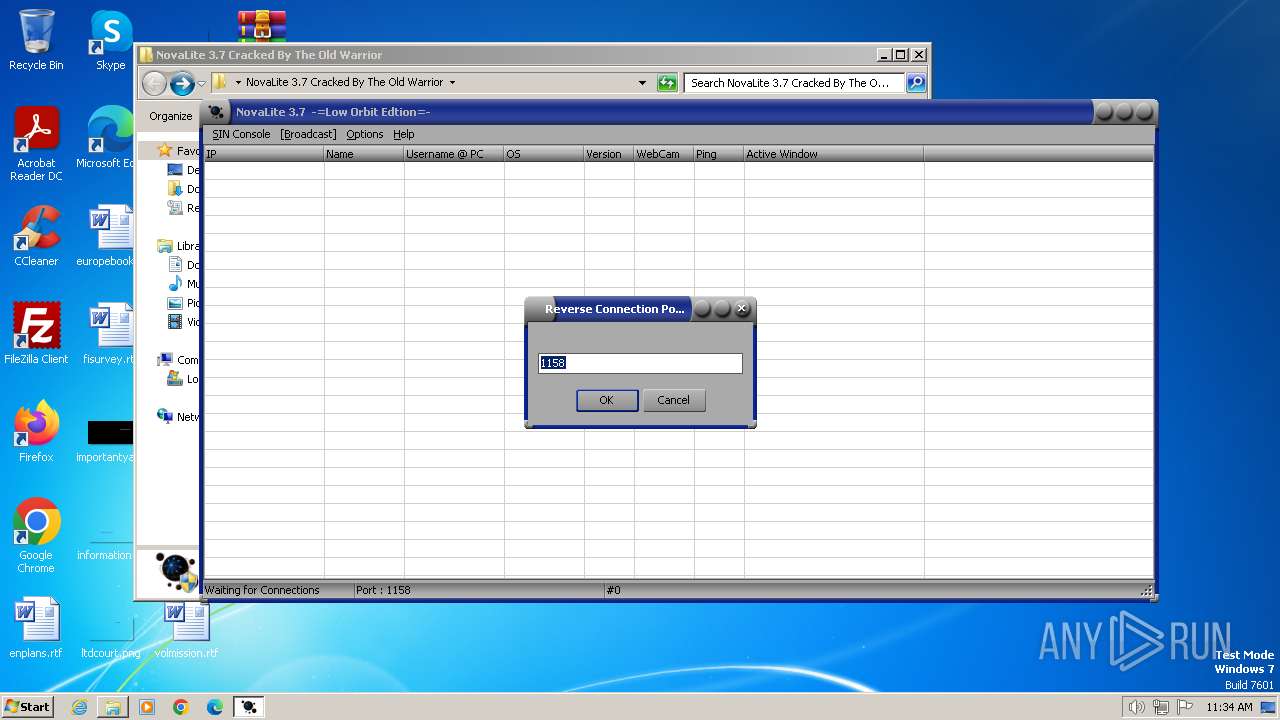Select the Music library icon in Explorer
Image resolution: width=1280 pixels, height=720 pixels.
175,284
